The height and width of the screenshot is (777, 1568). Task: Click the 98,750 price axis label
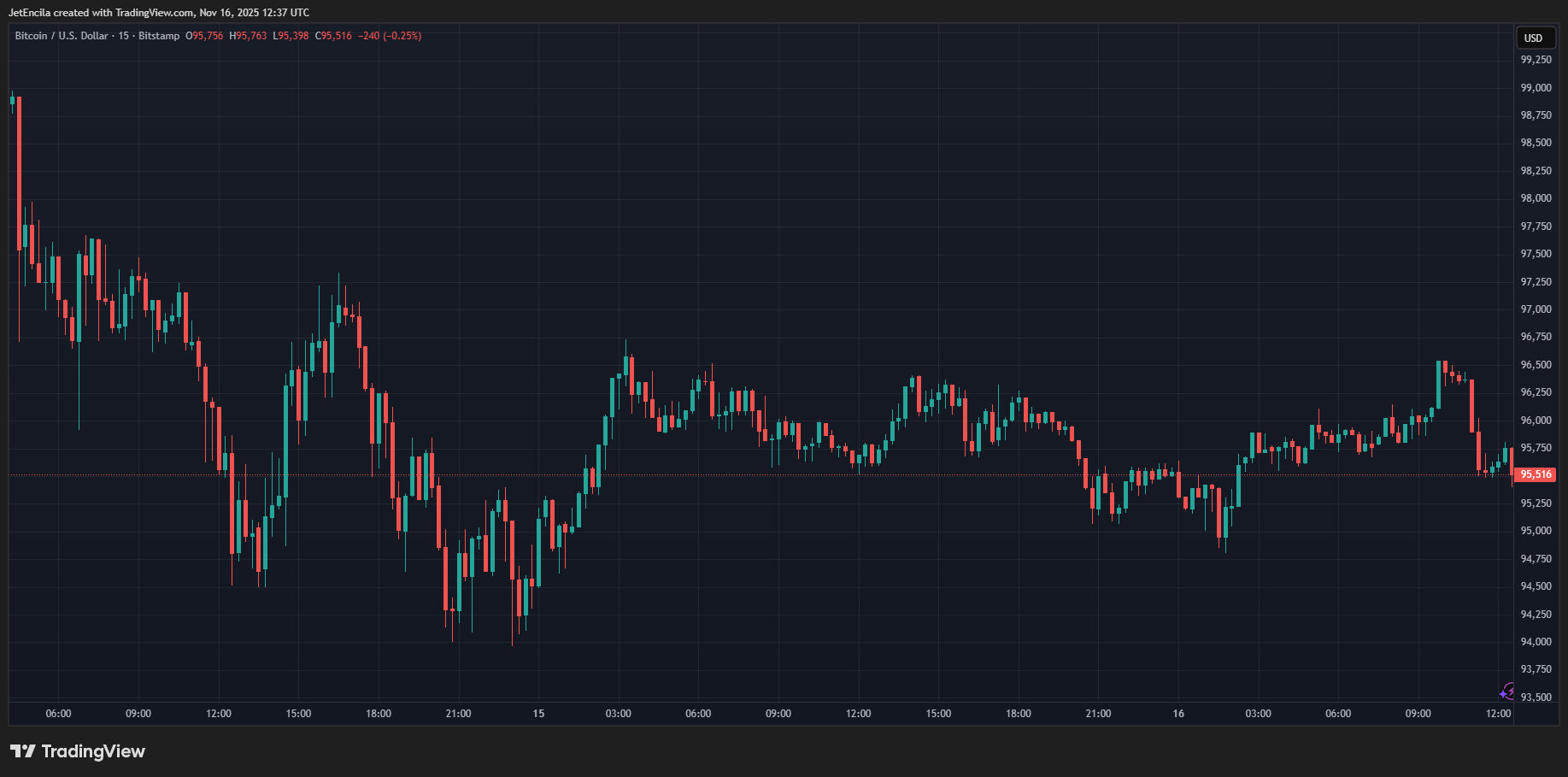(x=1536, y=115)
